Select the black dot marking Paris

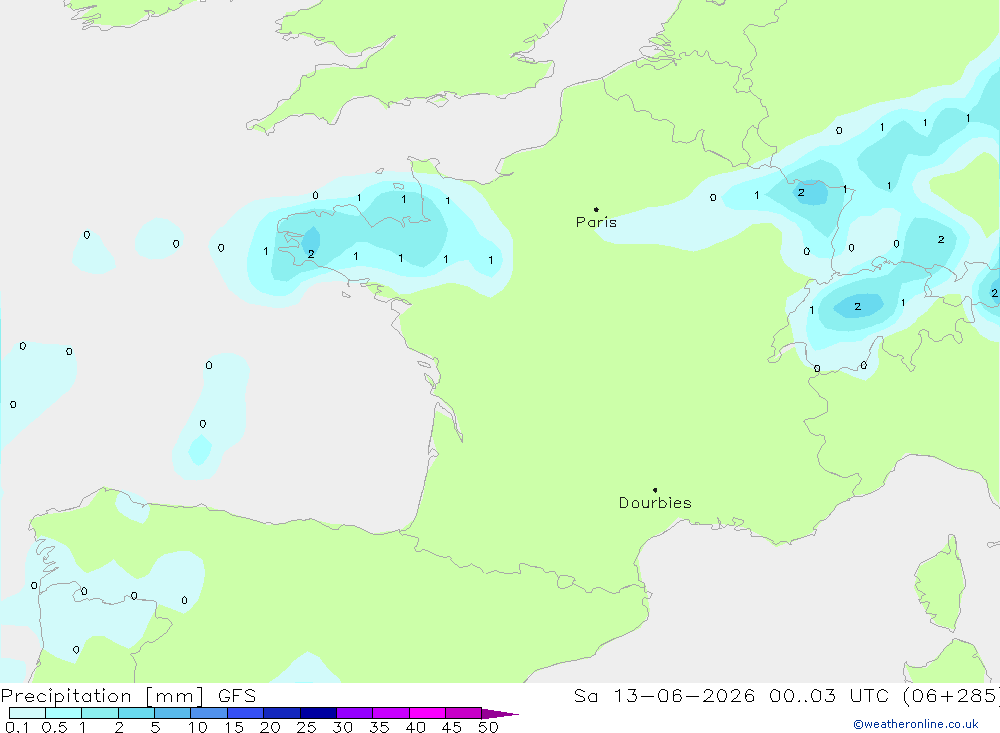click(x=596, y=209)
